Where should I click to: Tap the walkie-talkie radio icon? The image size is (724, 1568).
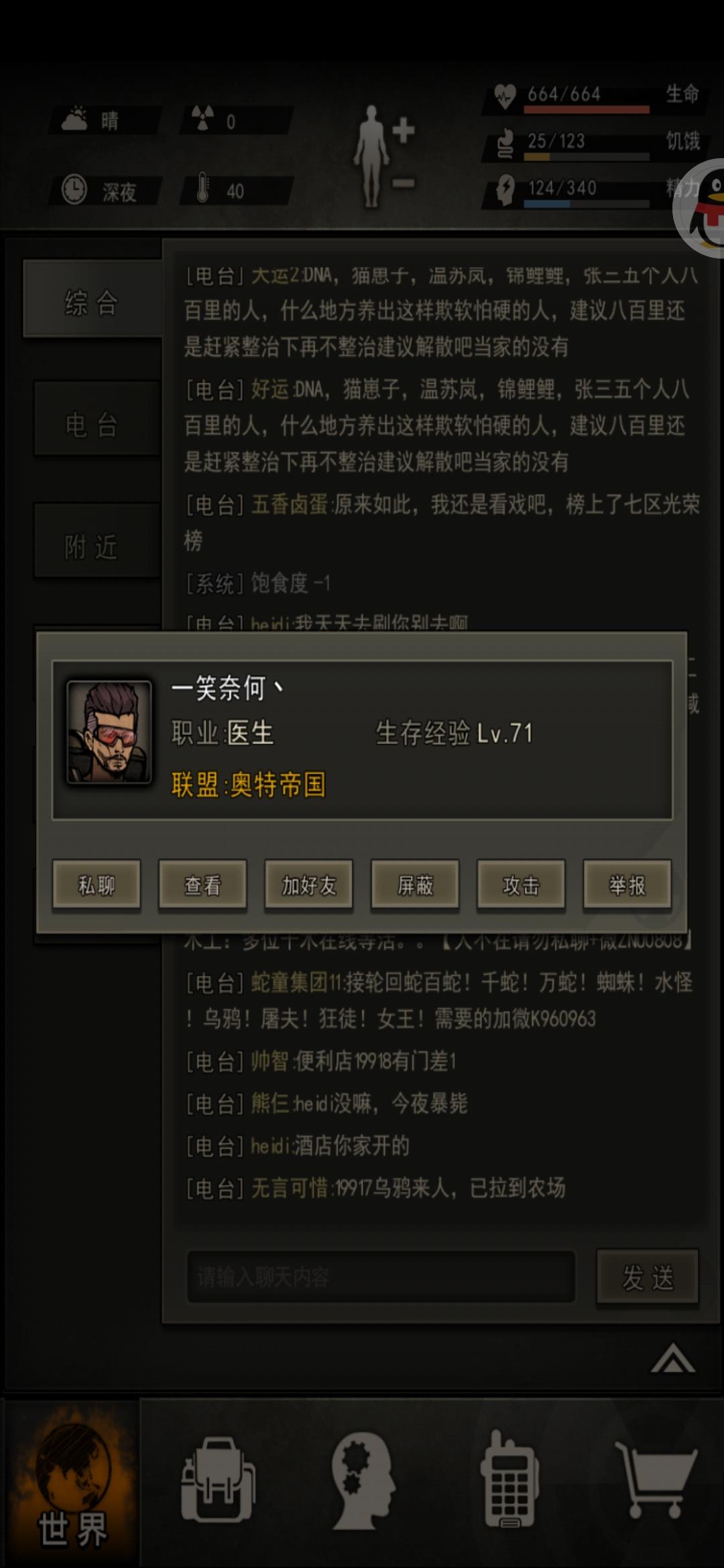(x=509, y=1479)
